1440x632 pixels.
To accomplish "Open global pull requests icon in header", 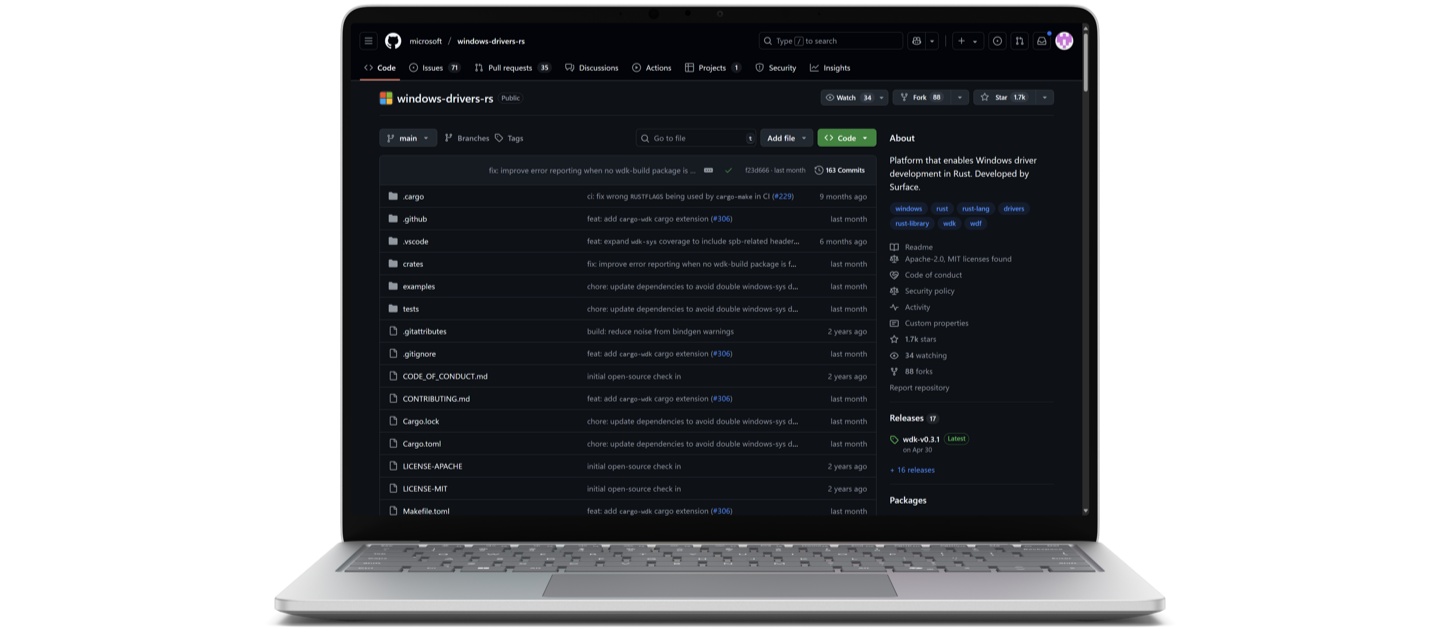I will point(1019,41).
